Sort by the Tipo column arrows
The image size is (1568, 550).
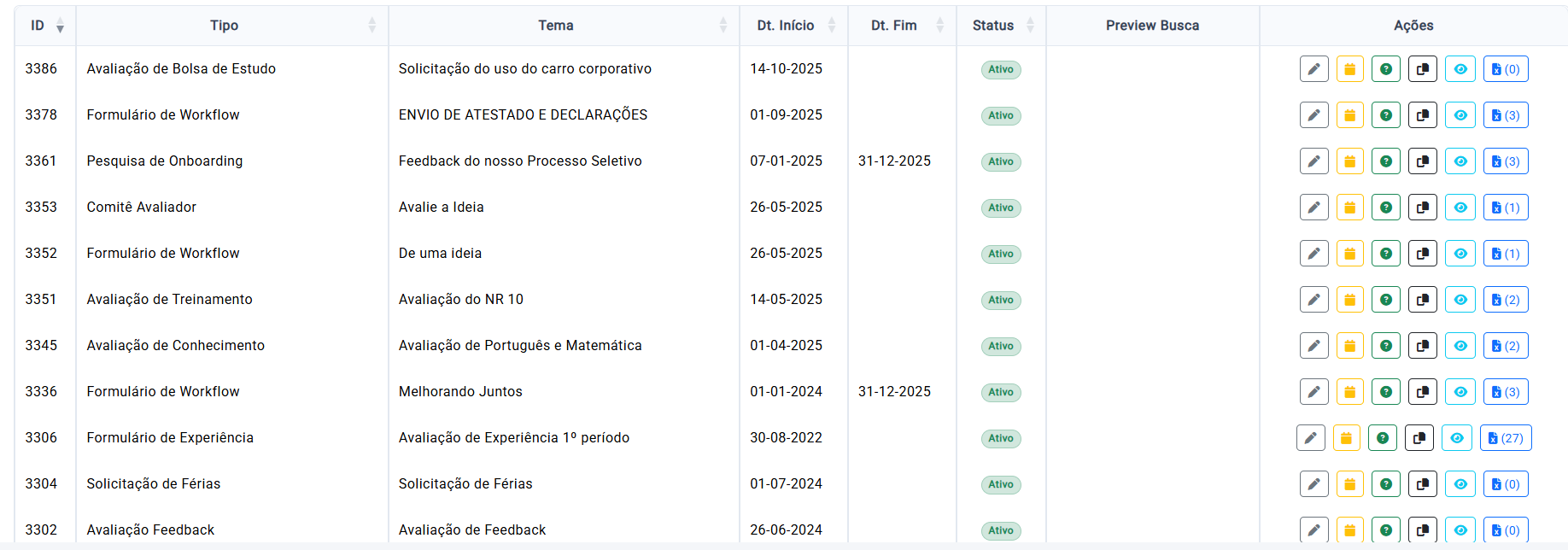pyautogui.click(x=372, y=26)
